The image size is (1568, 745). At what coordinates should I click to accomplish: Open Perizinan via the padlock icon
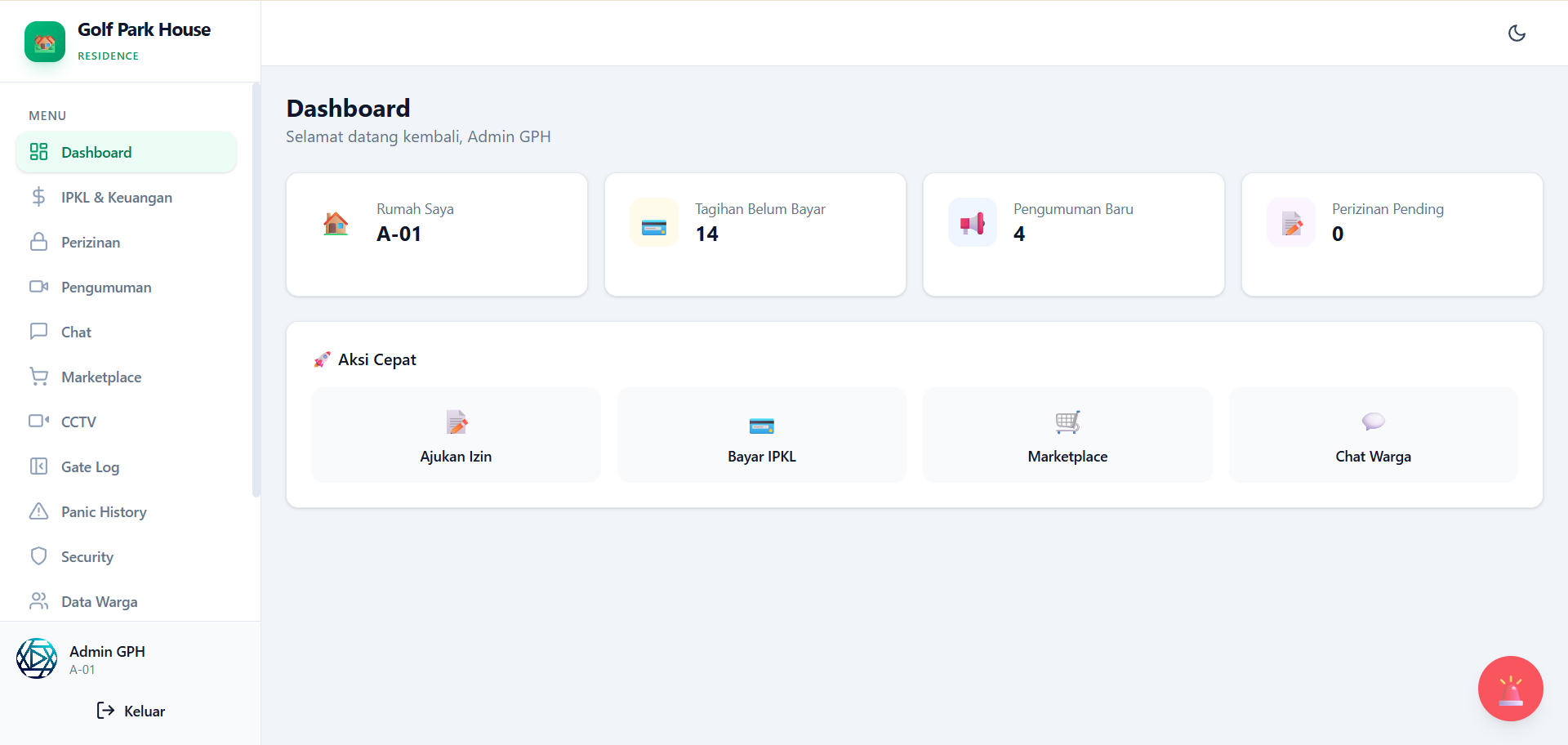[x=38, y=242]
